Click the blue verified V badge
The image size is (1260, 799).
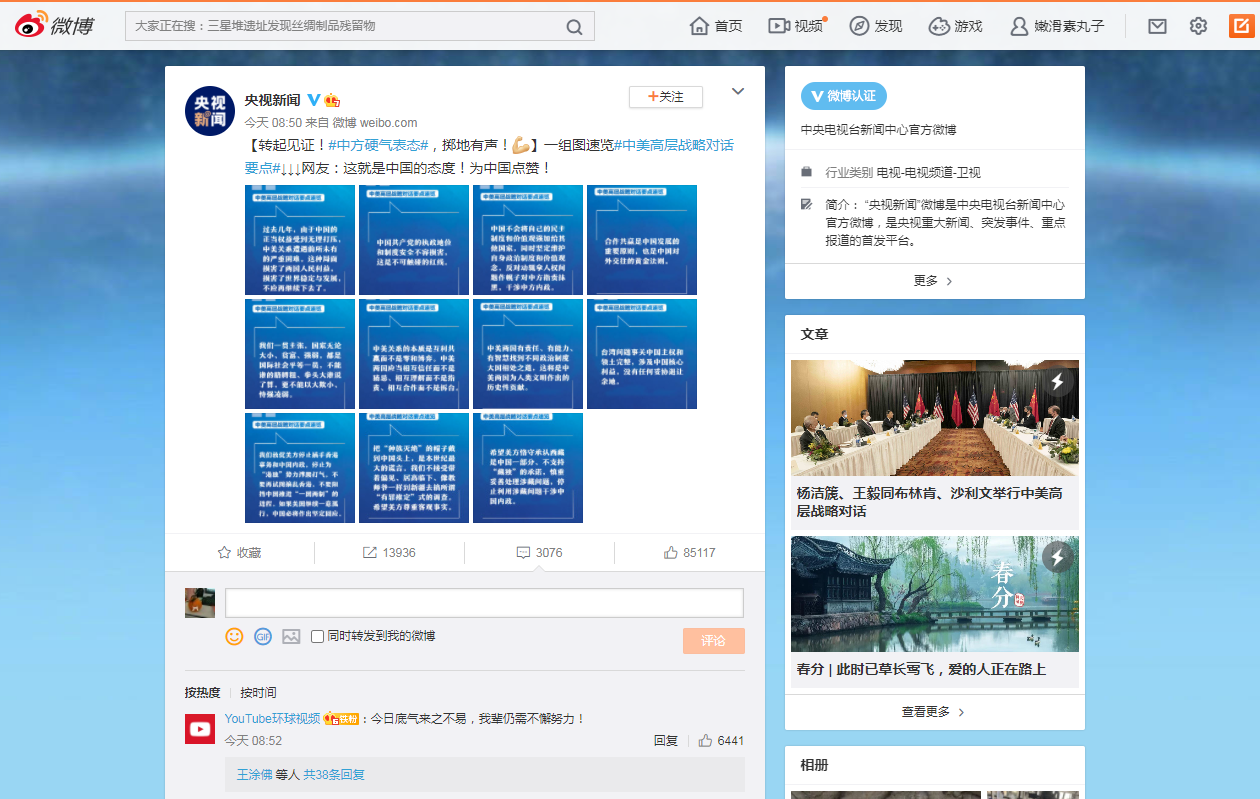(x=313, y=100)
